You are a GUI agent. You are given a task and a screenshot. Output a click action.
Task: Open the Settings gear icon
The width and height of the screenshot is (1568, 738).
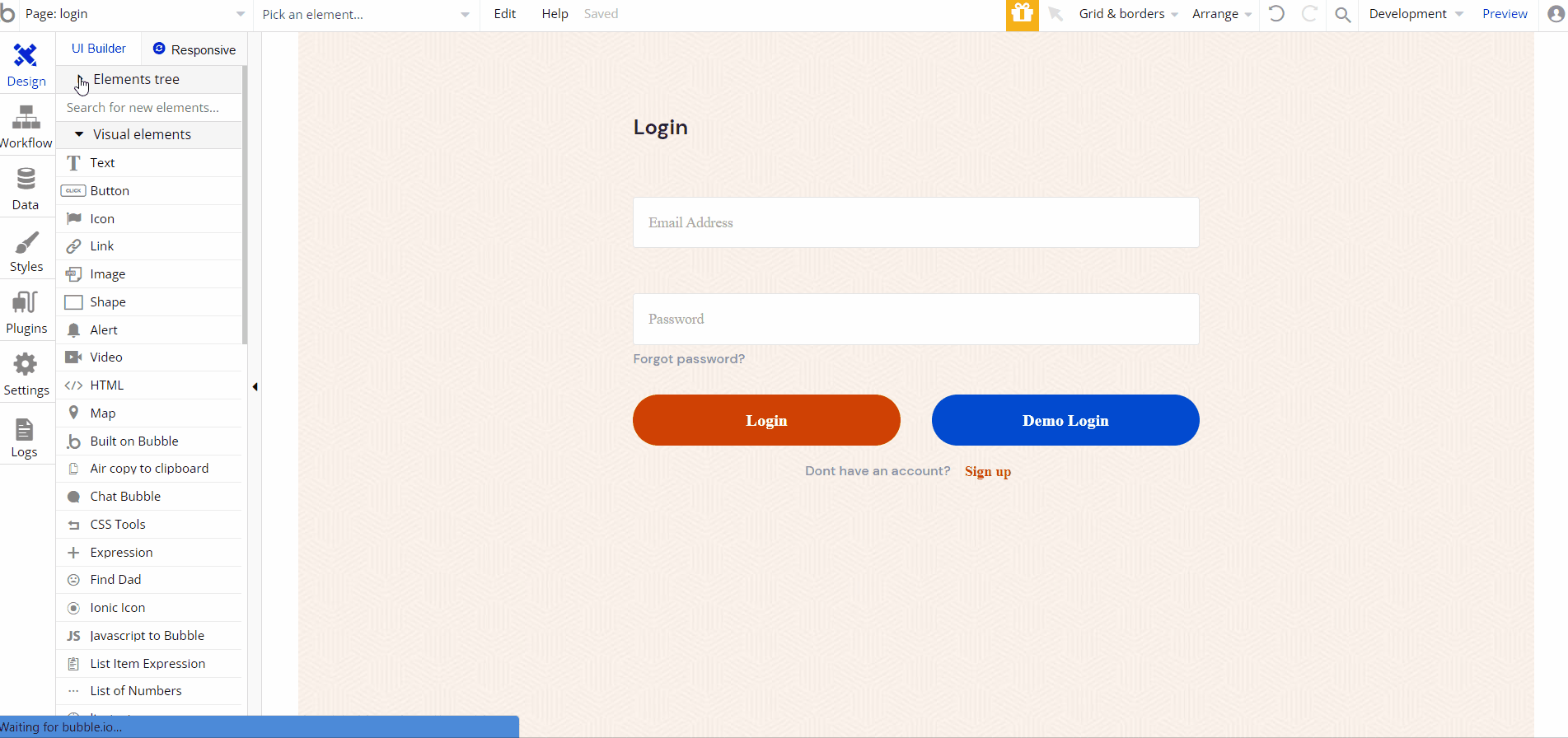pos(26,364)
